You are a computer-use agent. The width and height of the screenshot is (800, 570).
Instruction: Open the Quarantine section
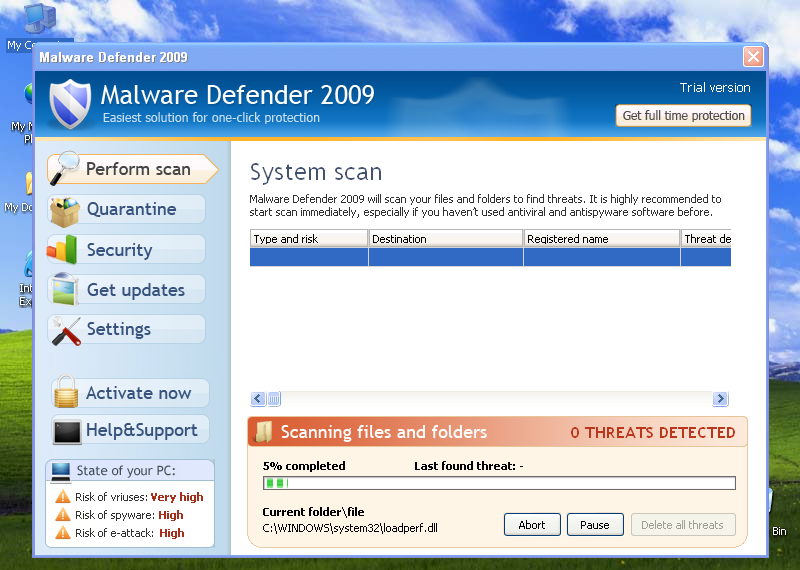pyautogui.click(x=127, y=209)
